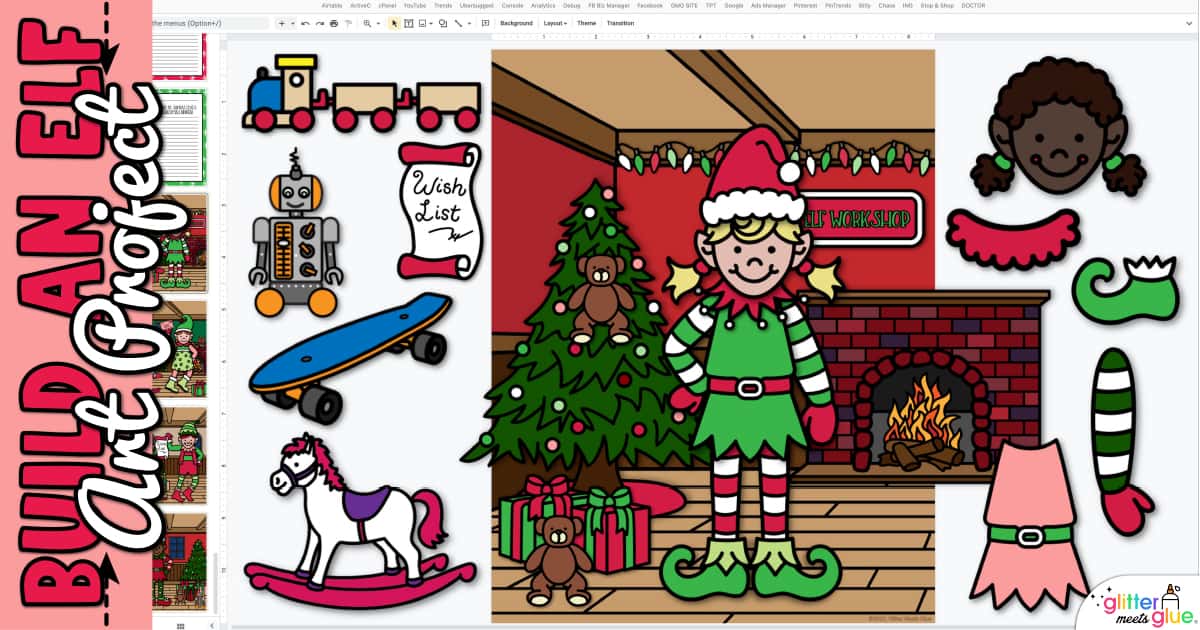Open the YouTube bookmark

click(415, 5)
